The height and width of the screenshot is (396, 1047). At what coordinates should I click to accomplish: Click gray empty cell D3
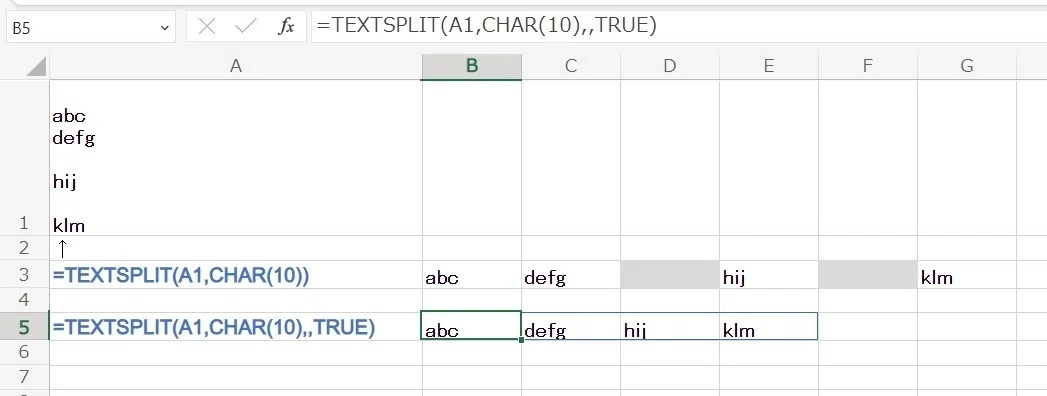click(x=669, y=274)
